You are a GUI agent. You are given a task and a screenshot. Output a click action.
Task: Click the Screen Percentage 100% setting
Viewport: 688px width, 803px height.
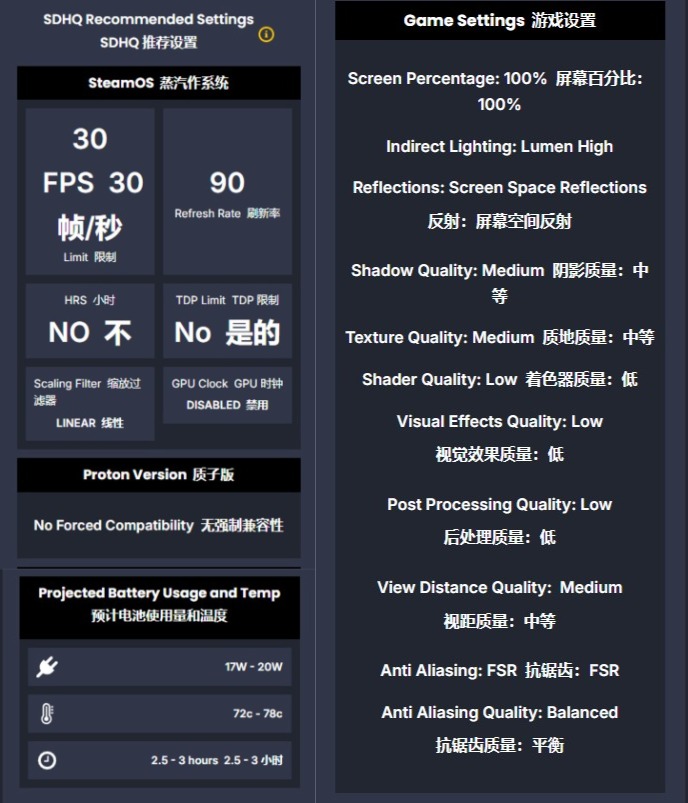click(x=499, y=91)
